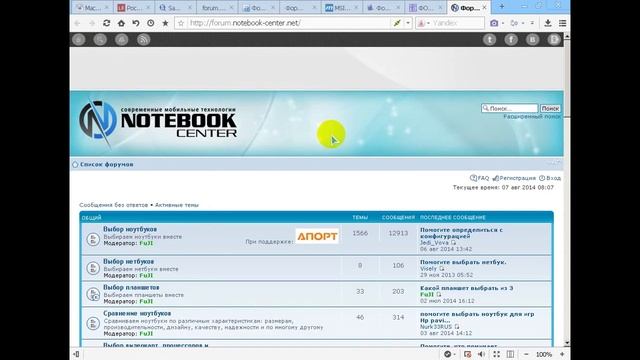
Task: Close the active 'Фор...' tab
Action: (x=484, y=7)
